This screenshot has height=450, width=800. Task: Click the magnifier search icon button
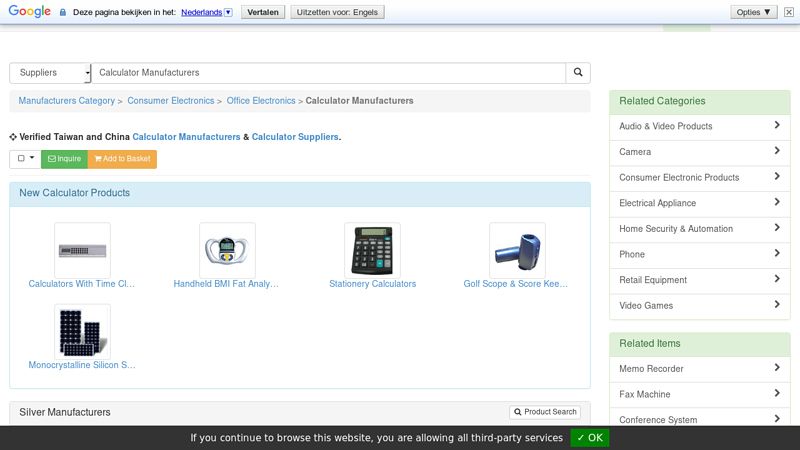pos(578,72)
